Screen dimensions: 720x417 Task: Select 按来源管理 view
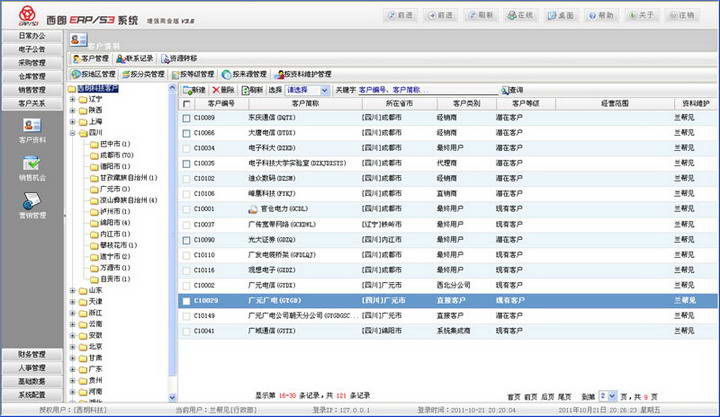coord(244,74)
